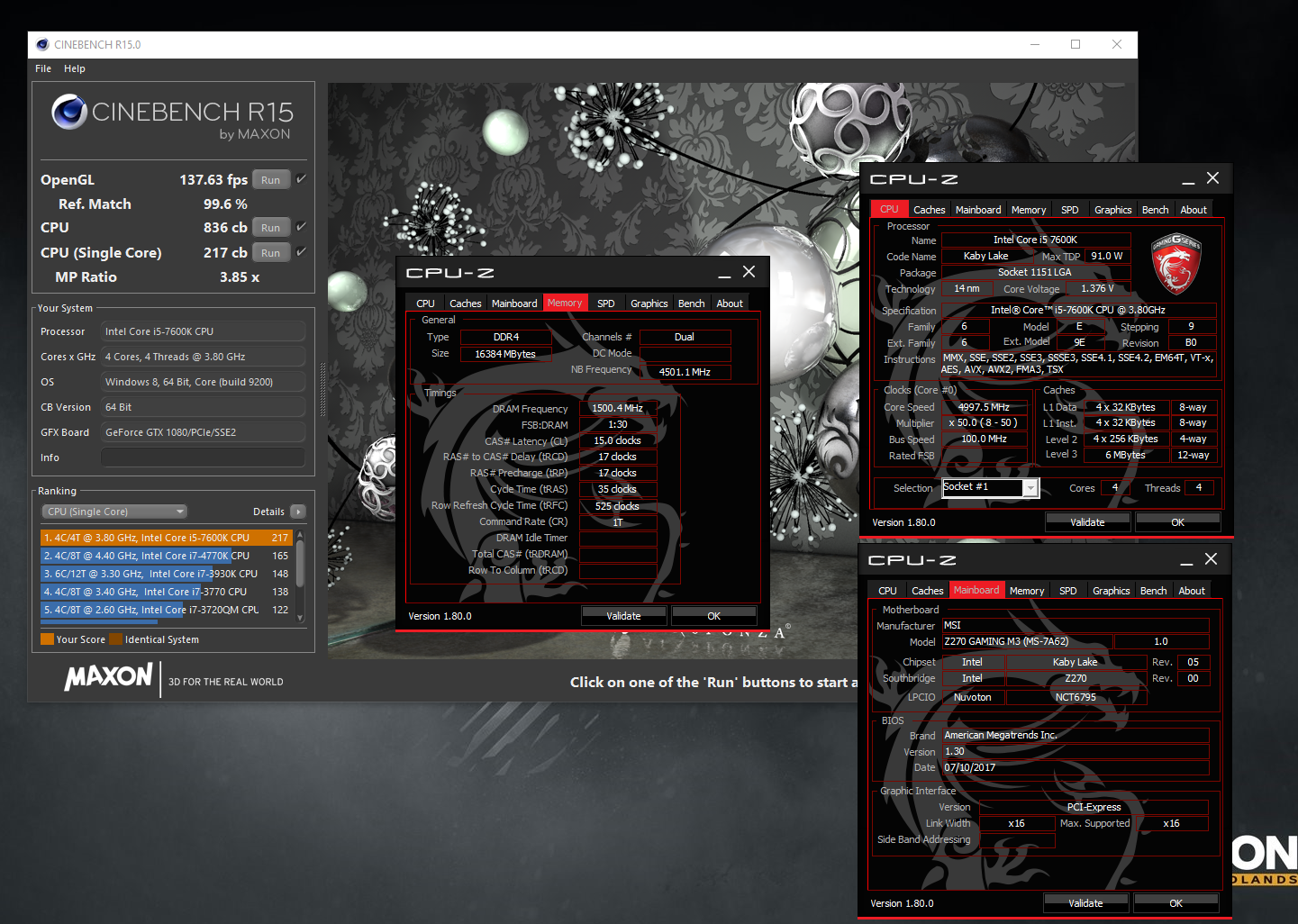Open About tab in Memory CPU-Z window

tap(730, 303)
